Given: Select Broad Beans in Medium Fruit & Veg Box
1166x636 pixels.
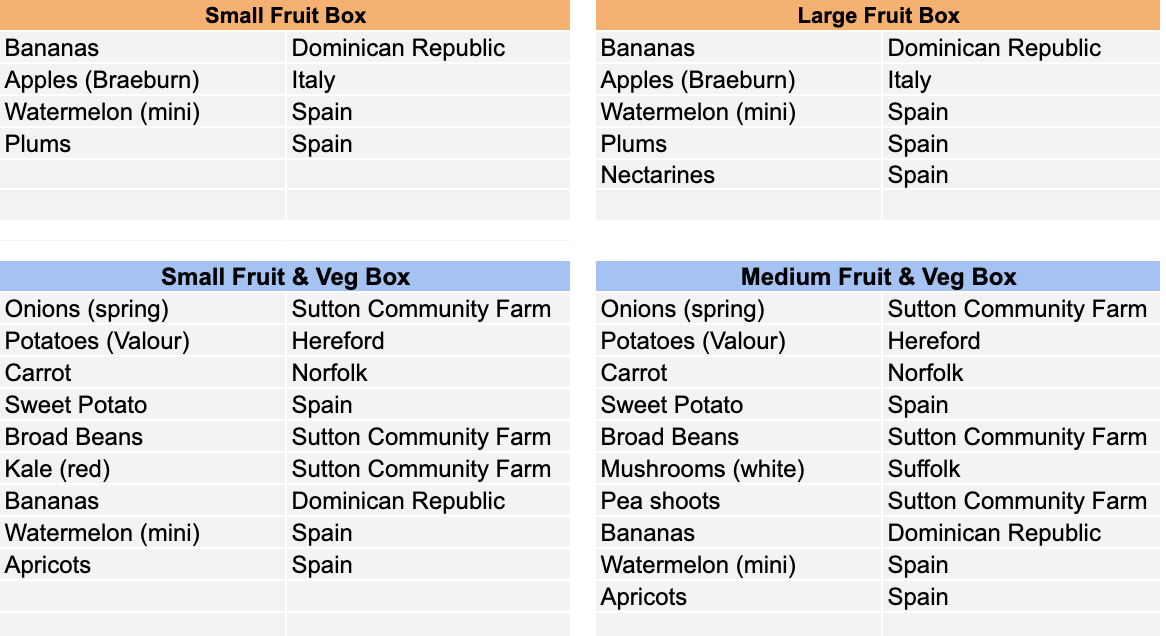Looking at the screenshot, I should [x=738, y=437].
